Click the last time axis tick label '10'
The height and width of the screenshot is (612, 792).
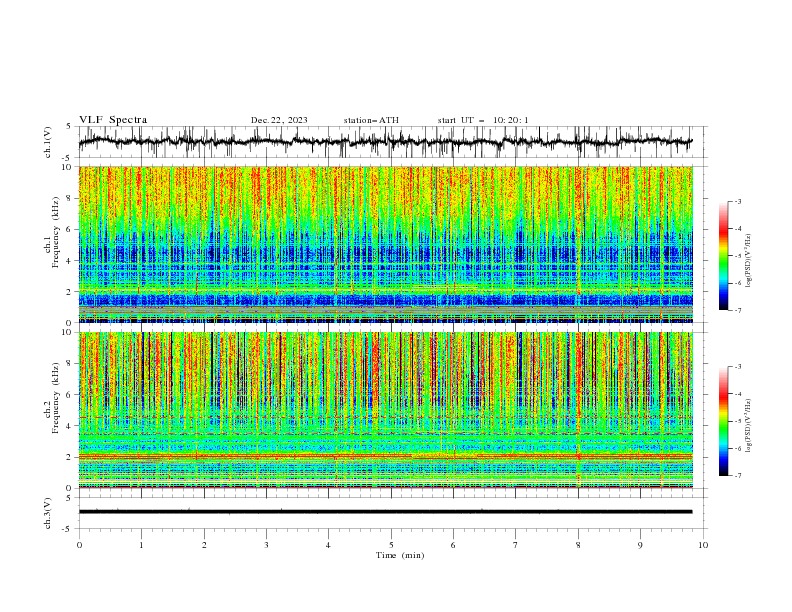point(703,545)
